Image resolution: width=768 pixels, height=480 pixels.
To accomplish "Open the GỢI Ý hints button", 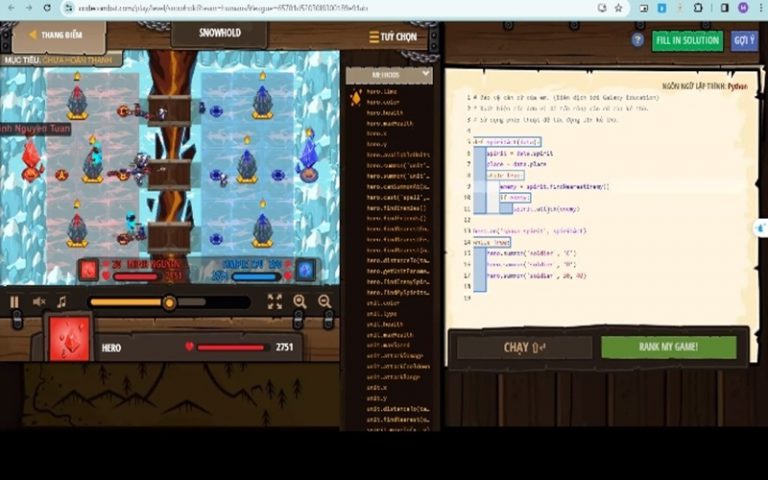I will [744, 41].
